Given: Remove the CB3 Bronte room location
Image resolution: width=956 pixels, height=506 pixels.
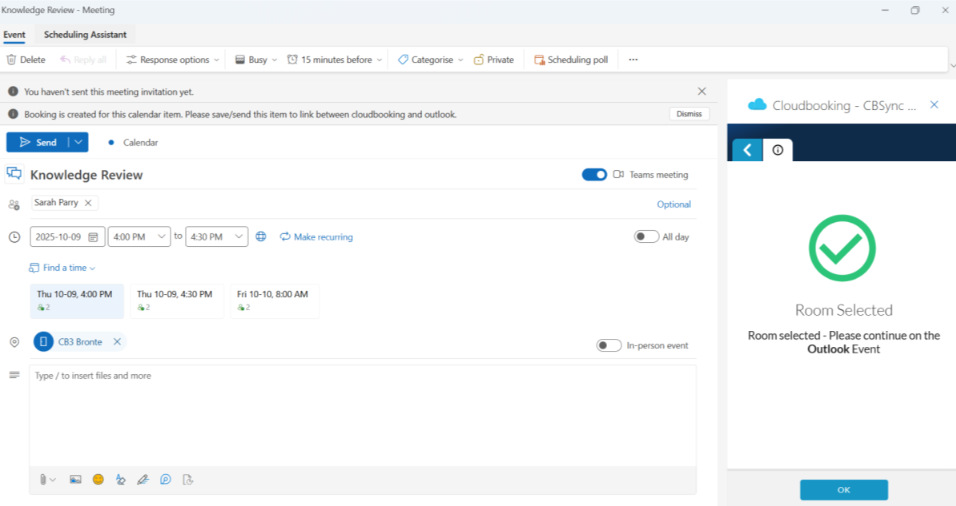Looking at the screenshot, I should pyautogui.click(x=117, y=342).
